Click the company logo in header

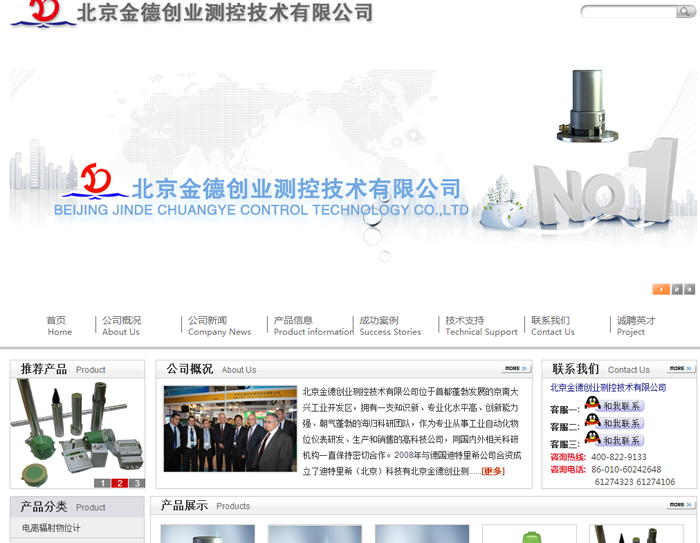(191, 13)
